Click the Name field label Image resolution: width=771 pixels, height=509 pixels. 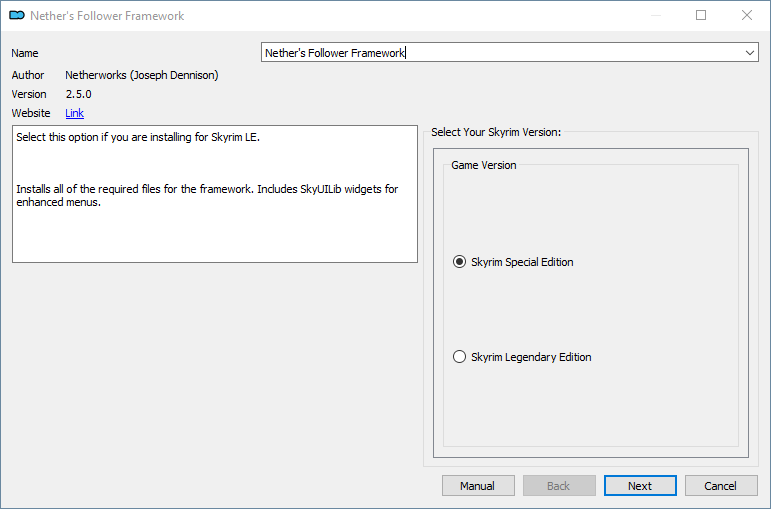25,53
